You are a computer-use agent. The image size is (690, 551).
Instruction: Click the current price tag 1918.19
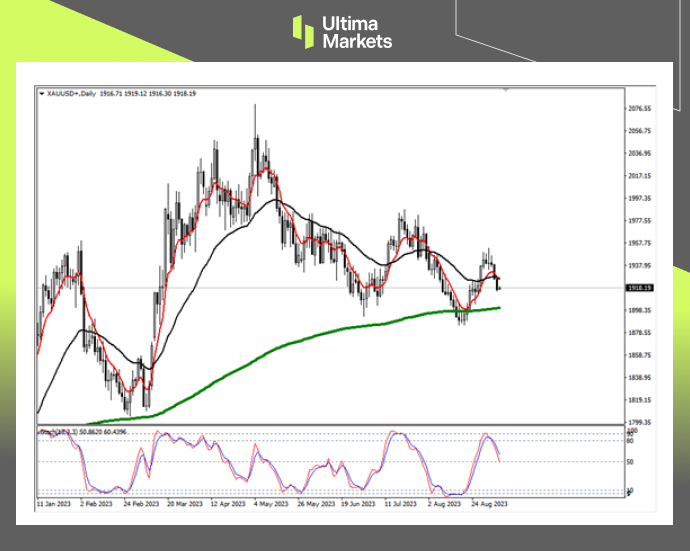638,288
